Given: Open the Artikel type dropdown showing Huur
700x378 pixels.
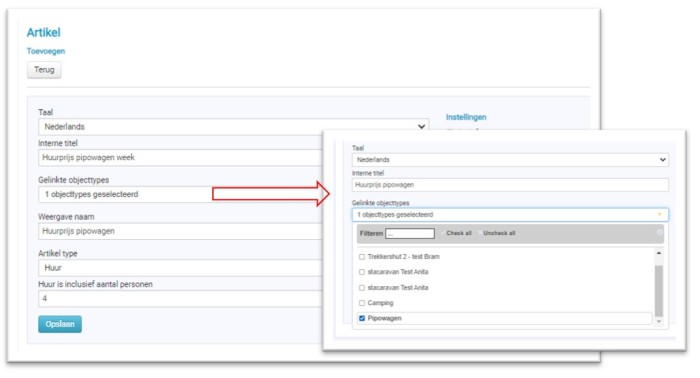Looking at the screenshot, I should (x=181, y=268).
